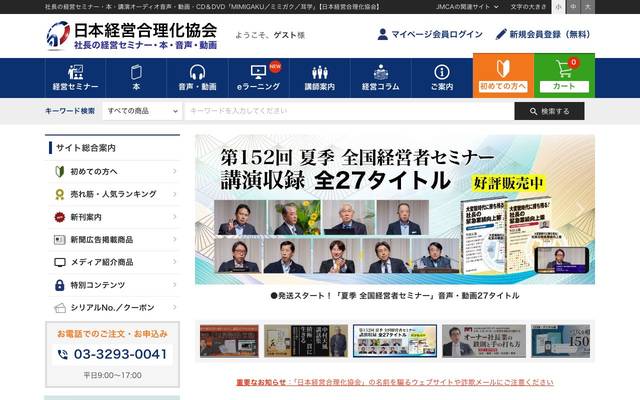Viewport: 640px width, 400px height.
Task: Open the 経営コラム icon
Action: pos(380,72)
